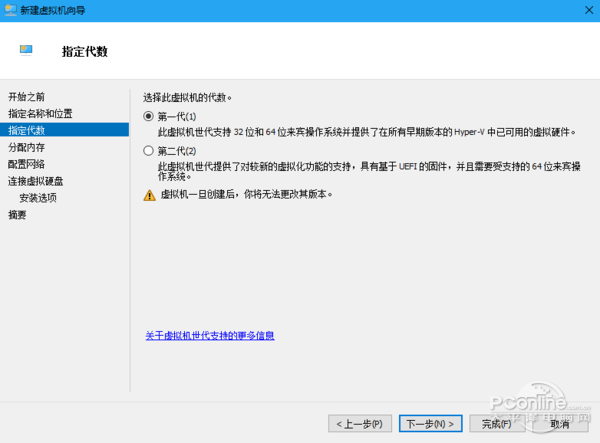600x443 pixels.
Task: Select the 安装选项 sub-step
Action: (38, 198)
